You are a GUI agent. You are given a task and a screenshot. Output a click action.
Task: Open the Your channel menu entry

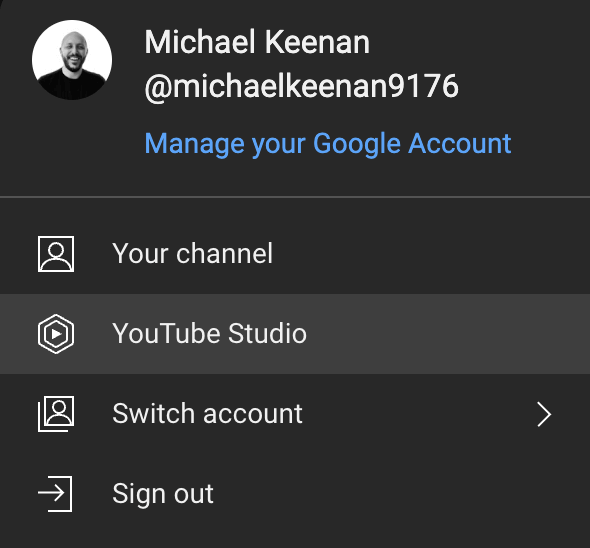(x=295, y=254)
